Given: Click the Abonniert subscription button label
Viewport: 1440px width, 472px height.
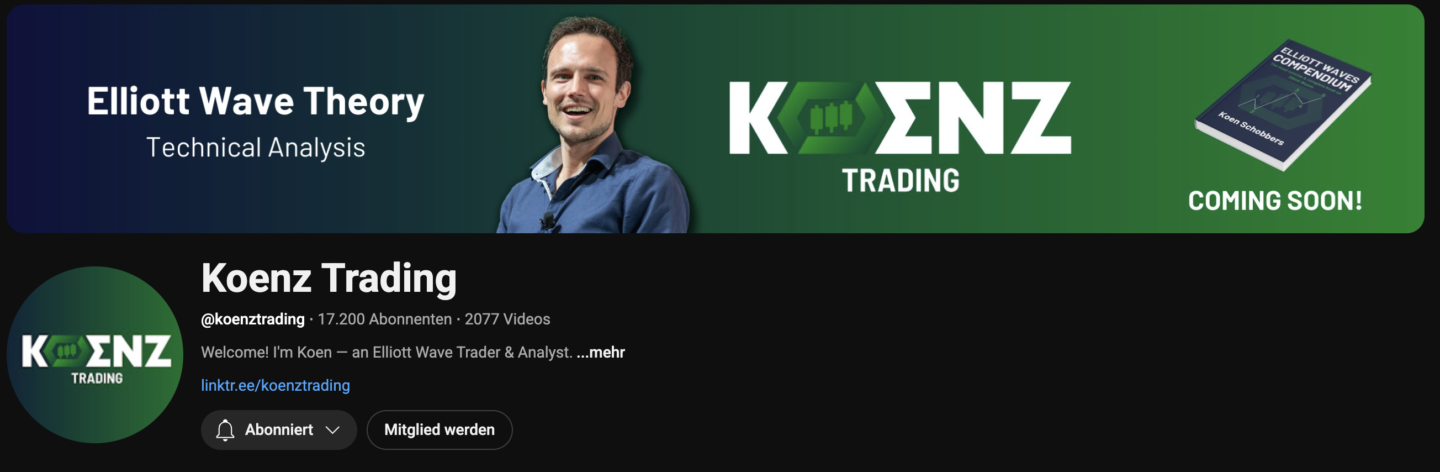Looking at the screenshot, I should coord(279,430).
